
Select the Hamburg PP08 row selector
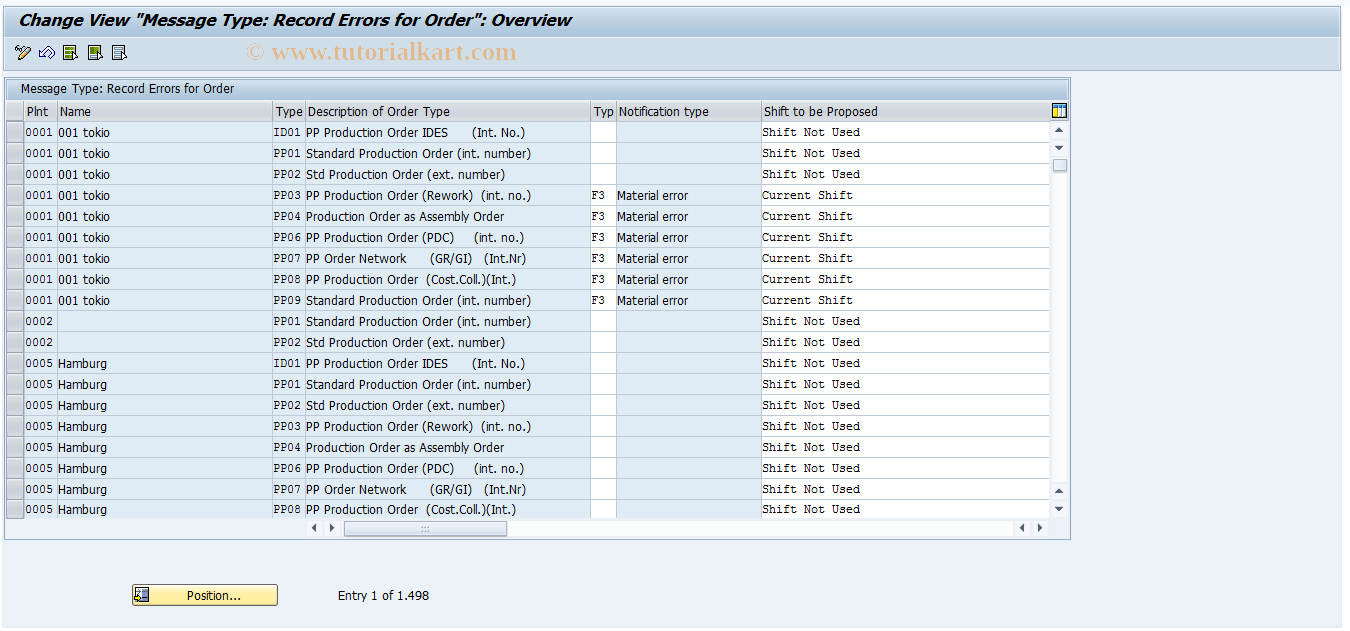coord(14,509)
